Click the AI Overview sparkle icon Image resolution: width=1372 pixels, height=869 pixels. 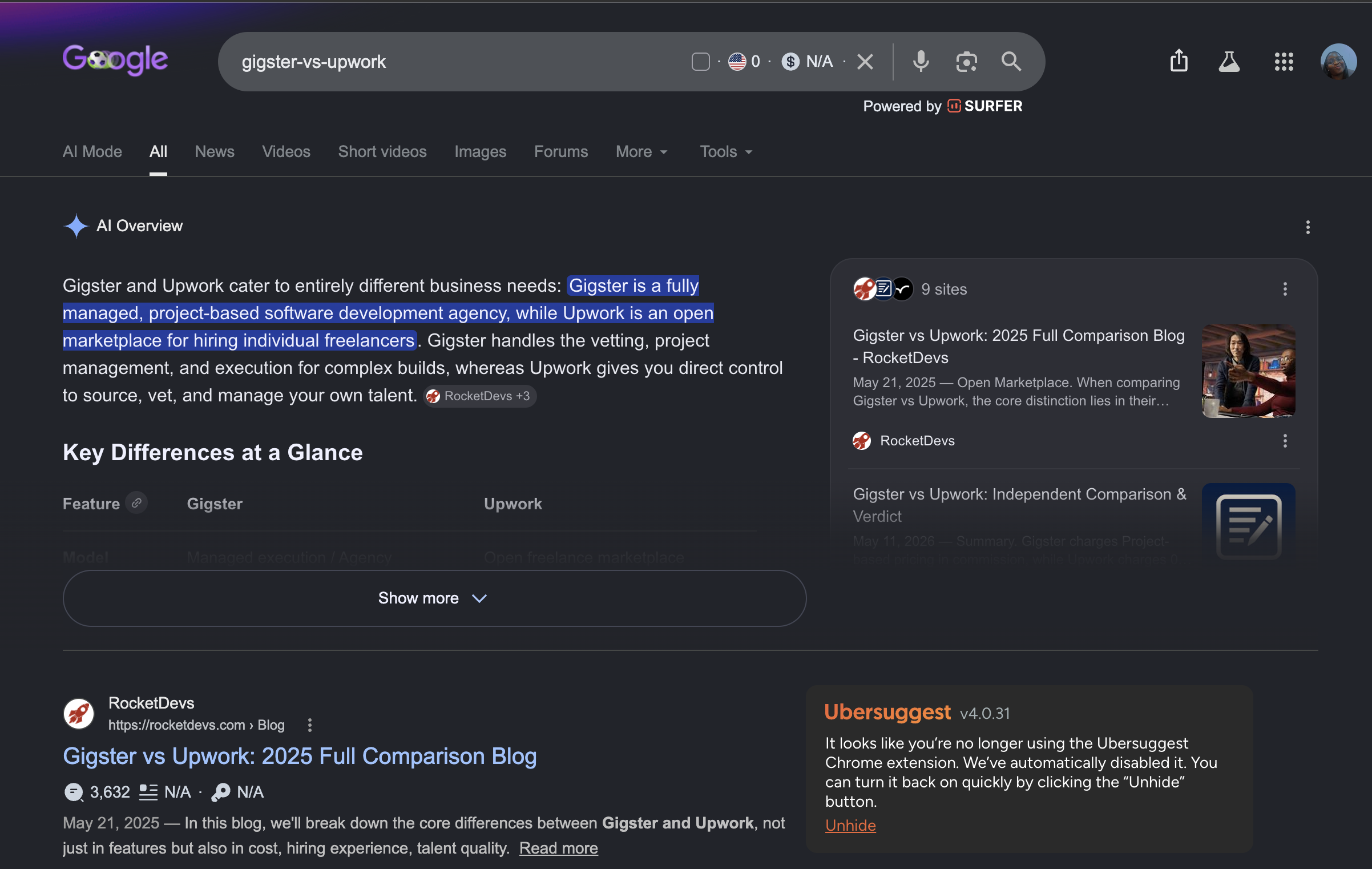click(76, 226)
